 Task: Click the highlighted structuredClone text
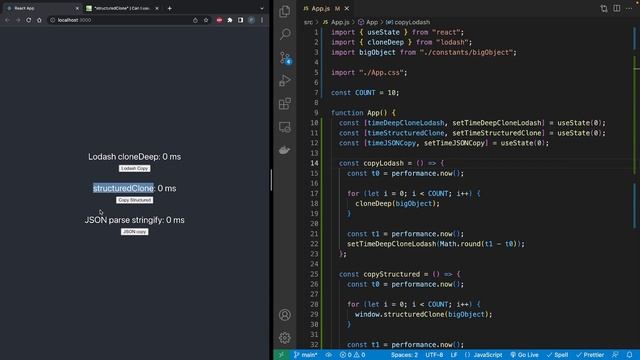coord(123,188)
